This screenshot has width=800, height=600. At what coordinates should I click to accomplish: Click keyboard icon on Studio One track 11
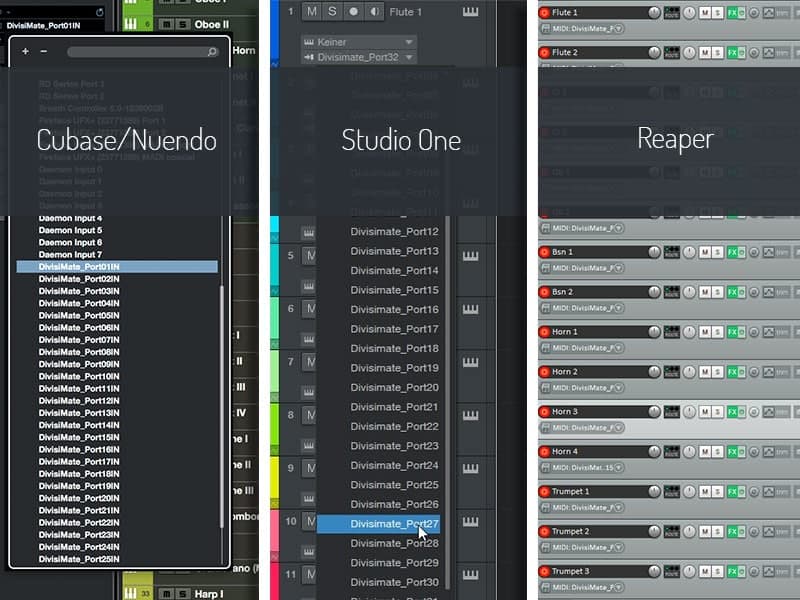point(470,575)
